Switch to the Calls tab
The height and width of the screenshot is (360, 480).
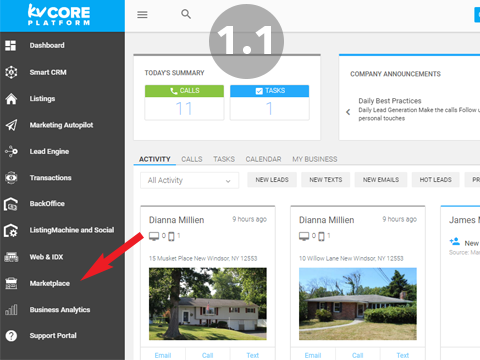[x=192, y=159]
